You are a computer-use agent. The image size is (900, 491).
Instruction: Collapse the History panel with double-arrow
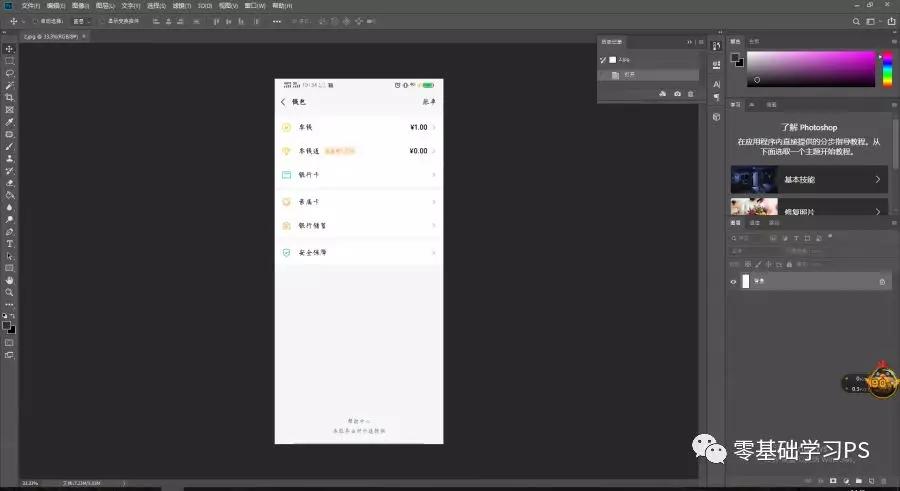(689, 42)
